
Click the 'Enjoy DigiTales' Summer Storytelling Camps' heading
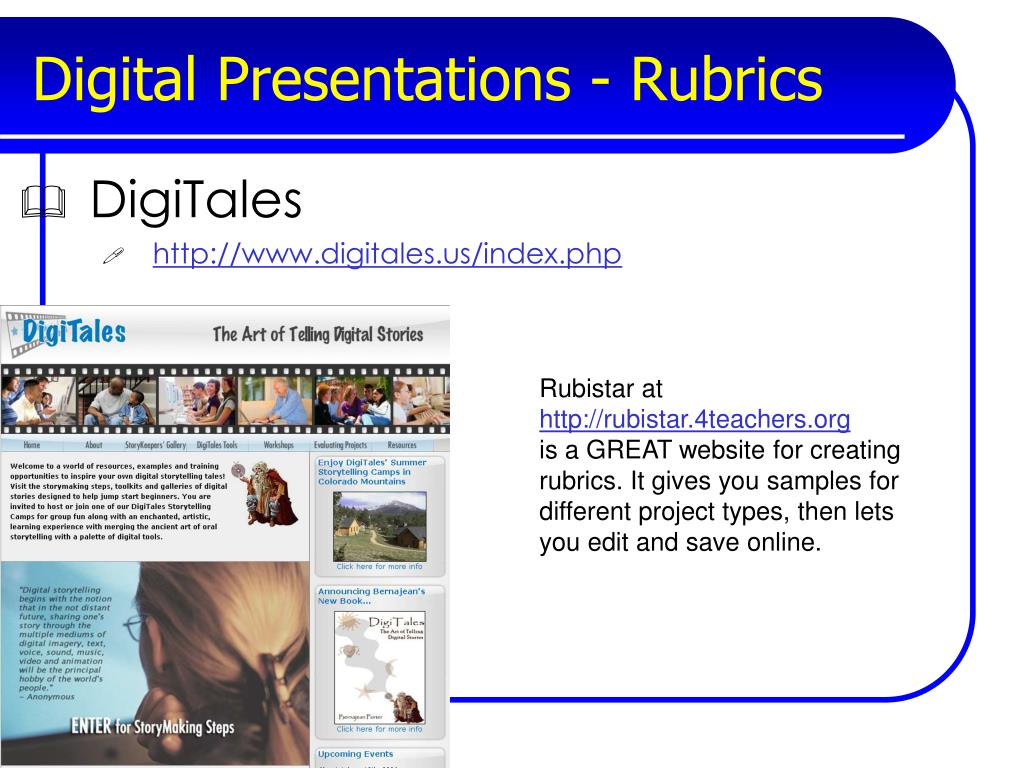pyautogui.click(x=372, y=472)
